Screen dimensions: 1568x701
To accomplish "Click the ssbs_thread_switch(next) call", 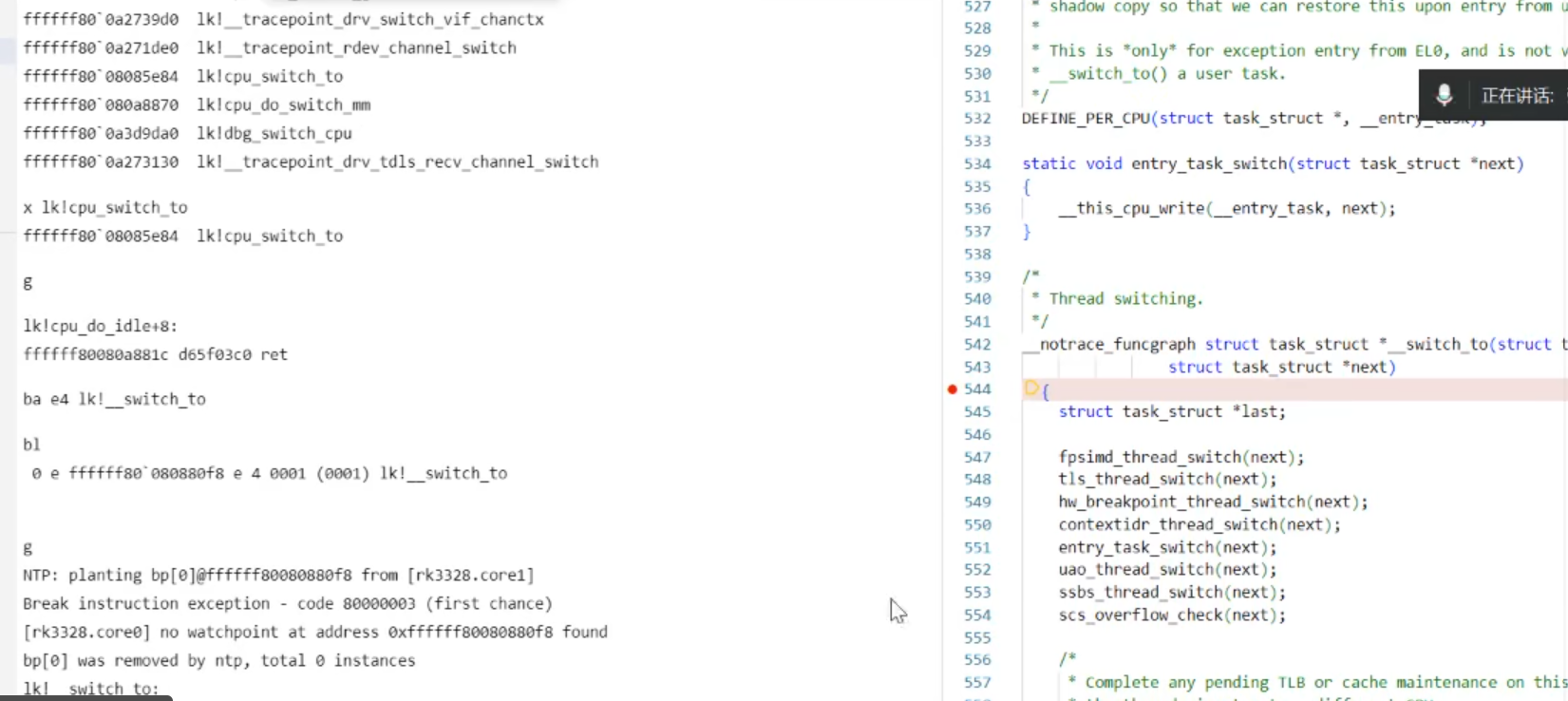I will click(1172, 593).
